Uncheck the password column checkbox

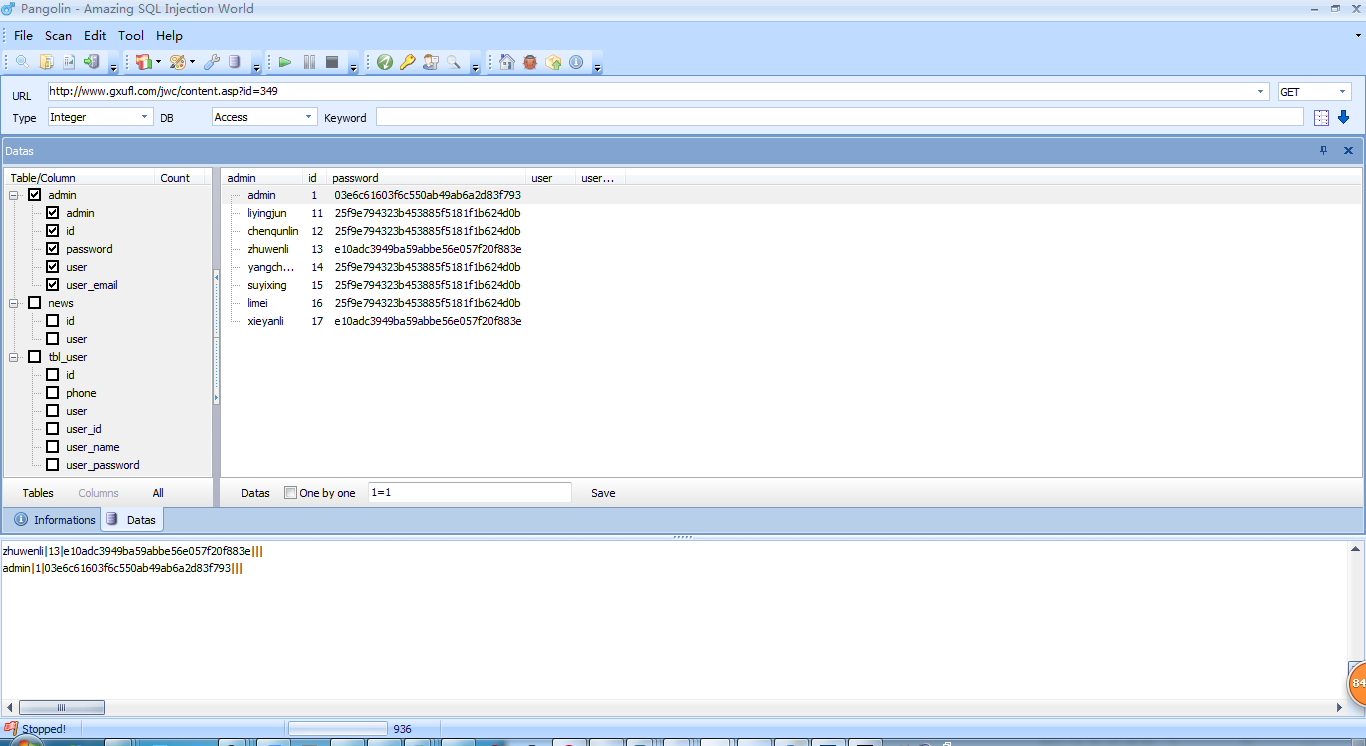53,249
